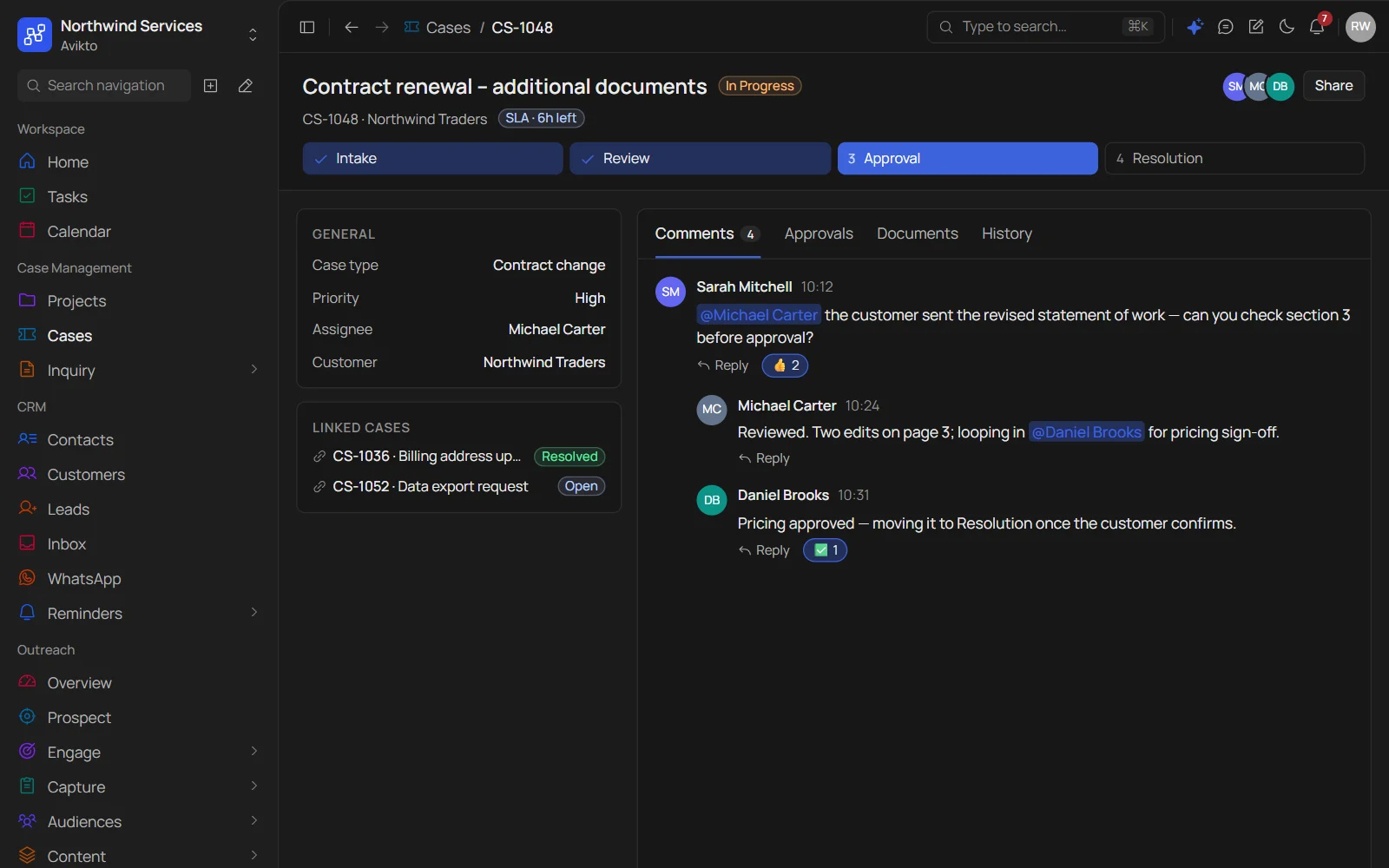This screenshot has height=868, width=1389.
Task: Go back with the left arrow
Action: point(352,27)
